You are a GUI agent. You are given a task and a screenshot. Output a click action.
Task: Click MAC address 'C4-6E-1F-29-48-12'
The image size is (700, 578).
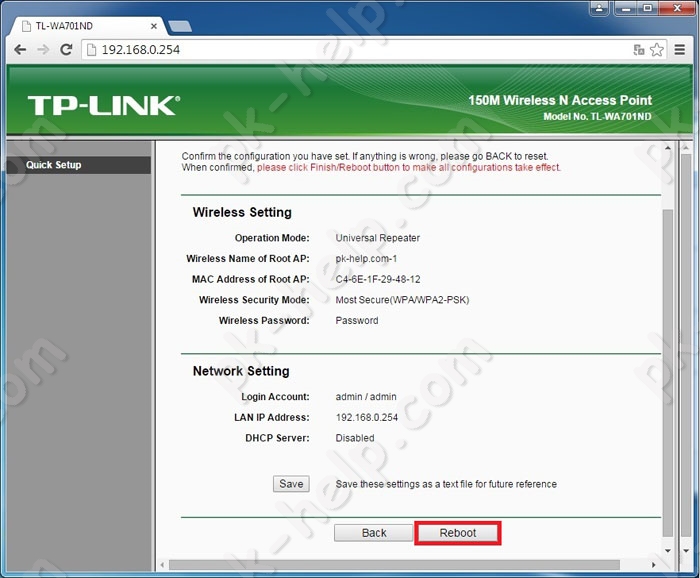point(378,279)
